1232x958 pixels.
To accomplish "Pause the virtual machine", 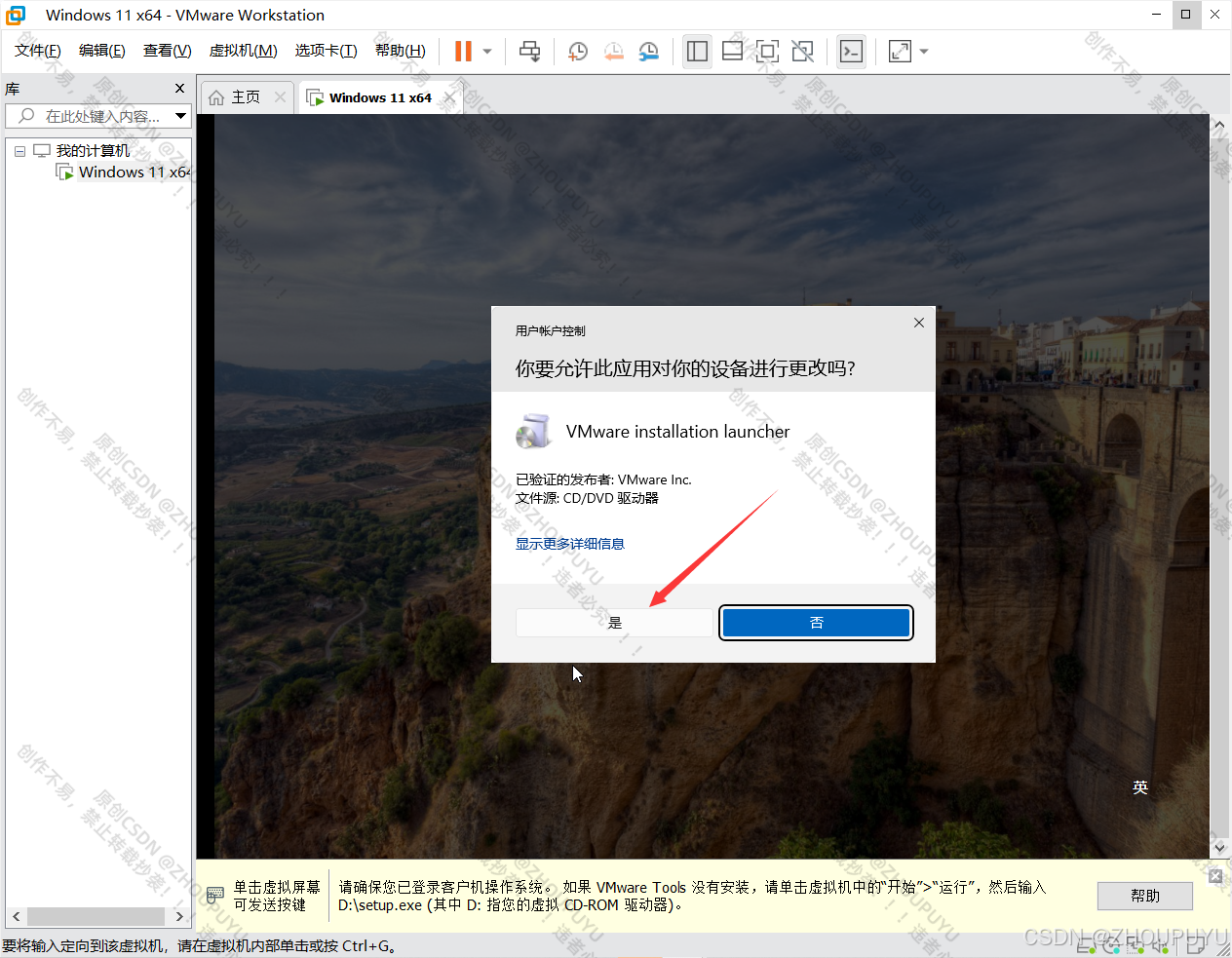I will point(463,51).
